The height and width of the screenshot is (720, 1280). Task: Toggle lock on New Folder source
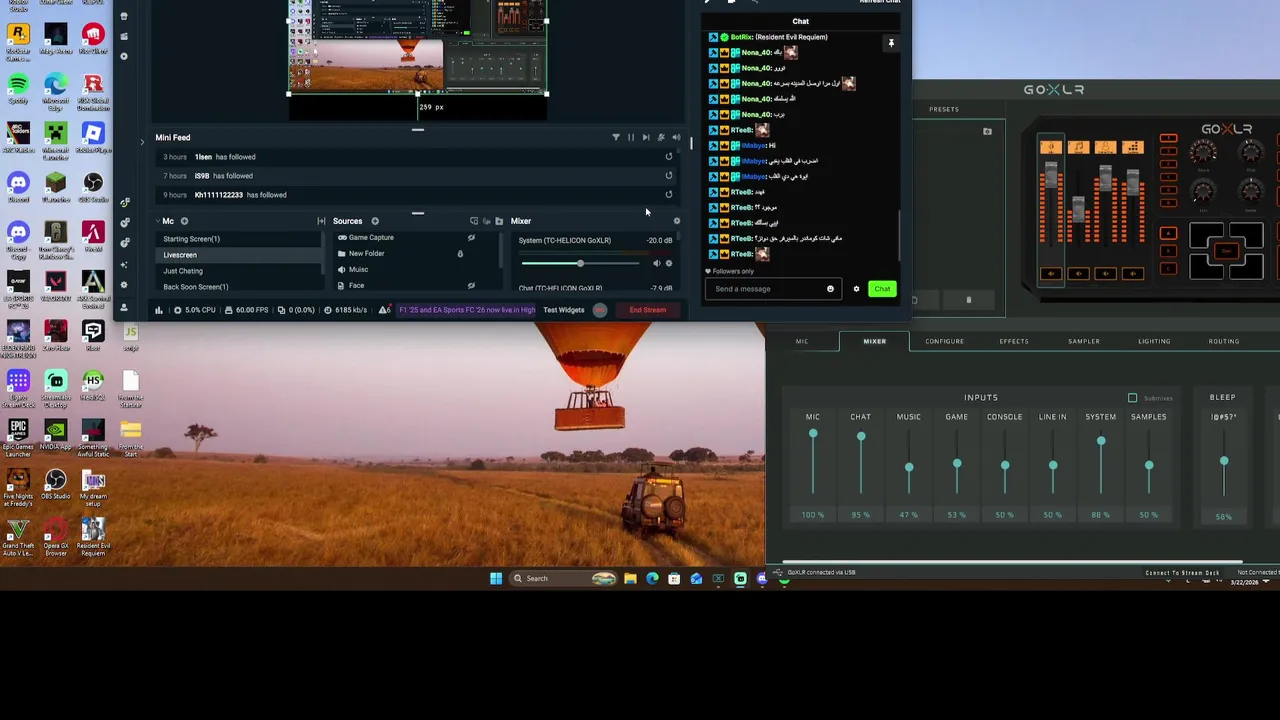pos(460,254)
